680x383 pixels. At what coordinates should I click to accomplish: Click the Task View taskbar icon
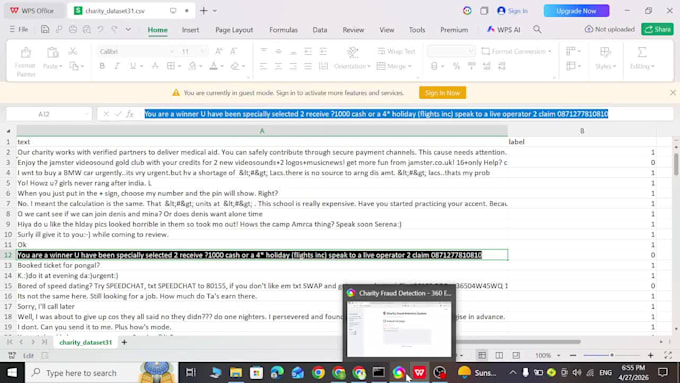click(x=191, y=373)
